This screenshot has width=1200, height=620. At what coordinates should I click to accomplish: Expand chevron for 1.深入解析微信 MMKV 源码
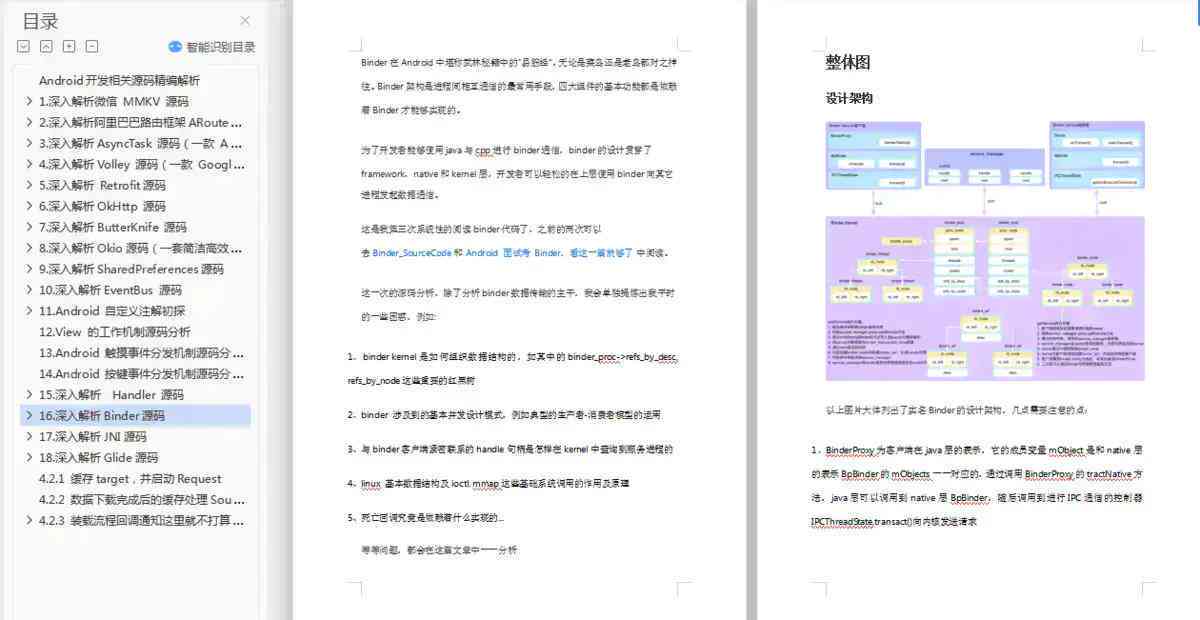(28, 101)
